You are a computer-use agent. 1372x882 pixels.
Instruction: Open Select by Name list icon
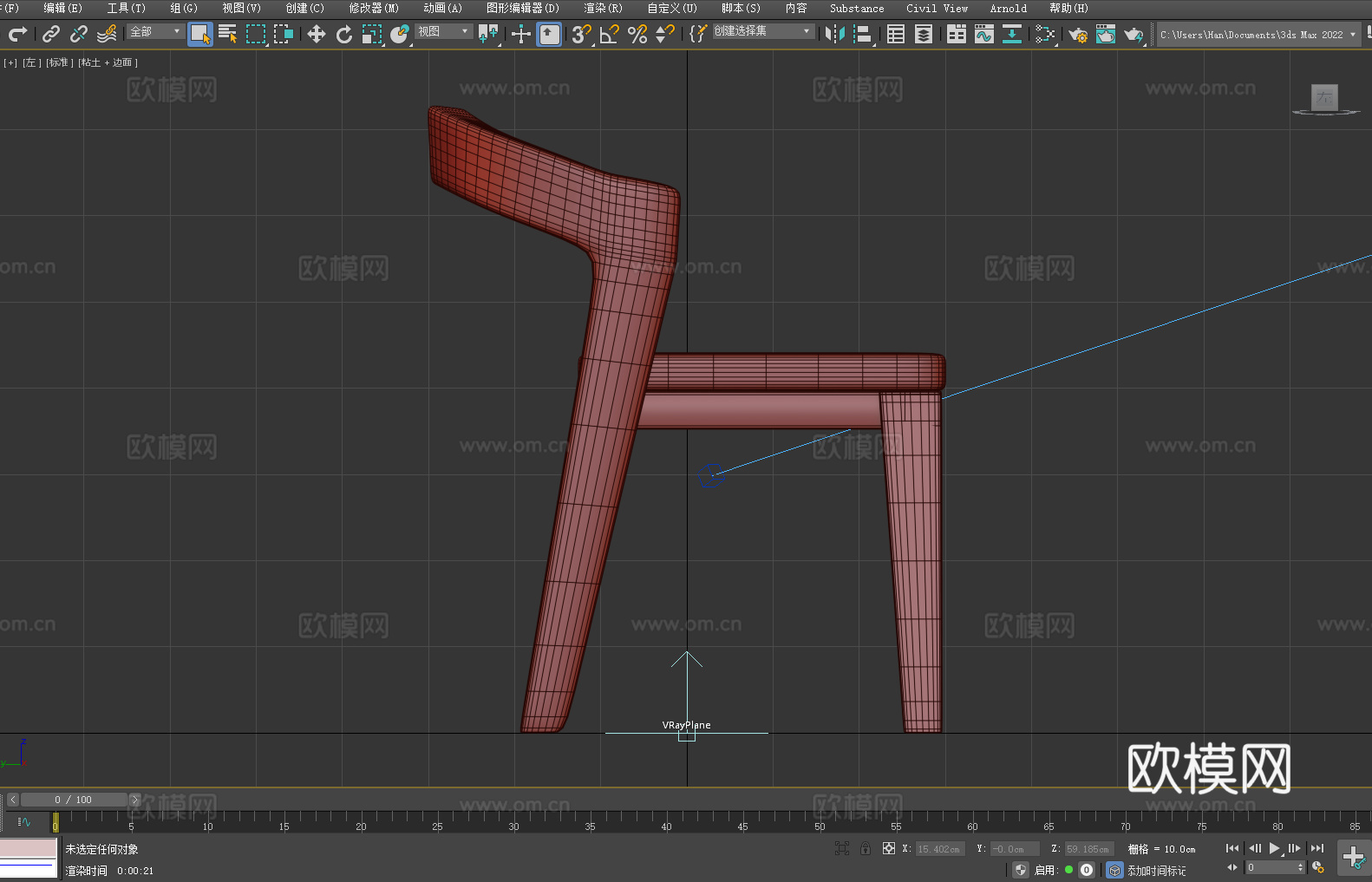point(228,34)
